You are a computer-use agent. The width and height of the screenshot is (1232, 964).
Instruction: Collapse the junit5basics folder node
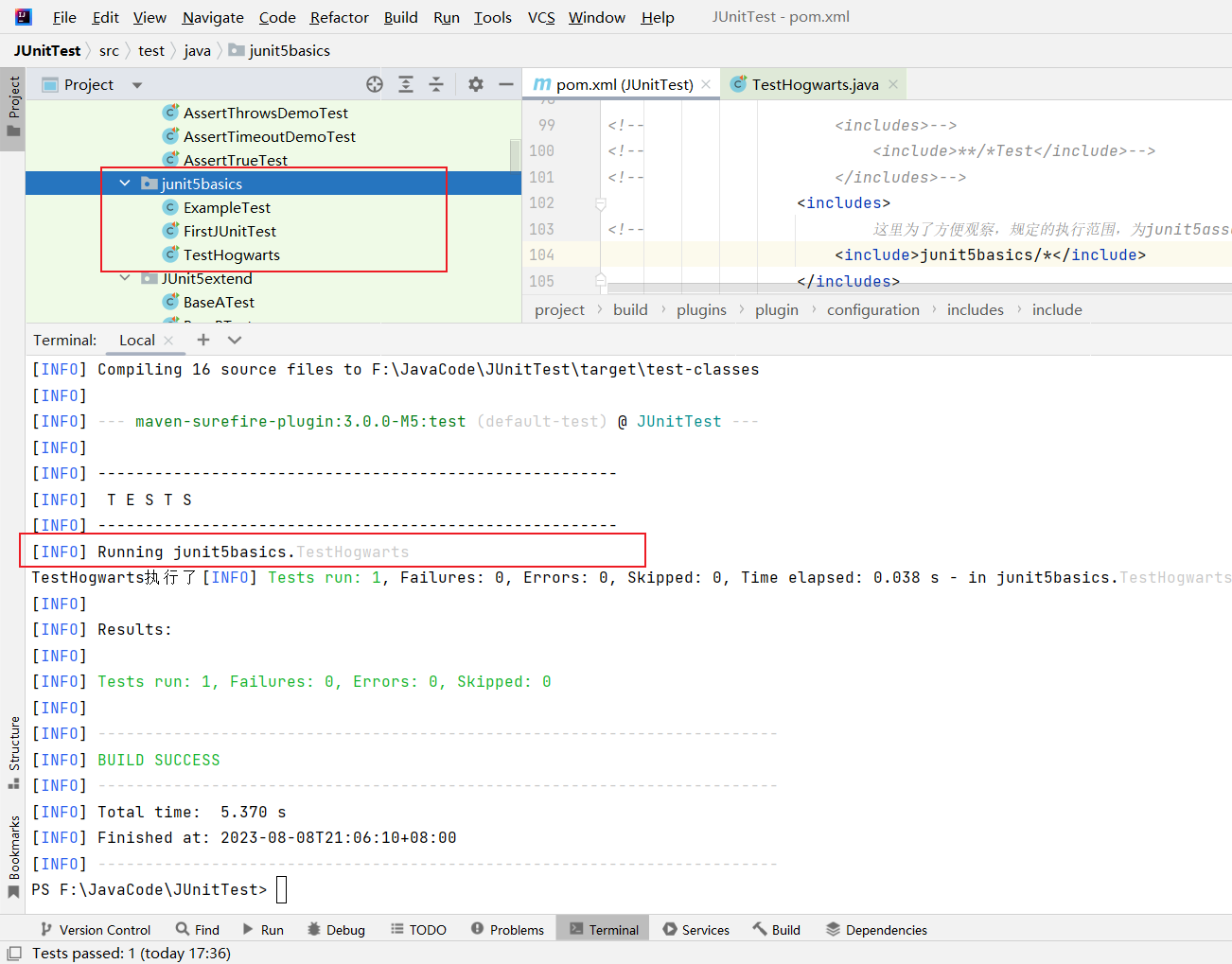point(125,184)
